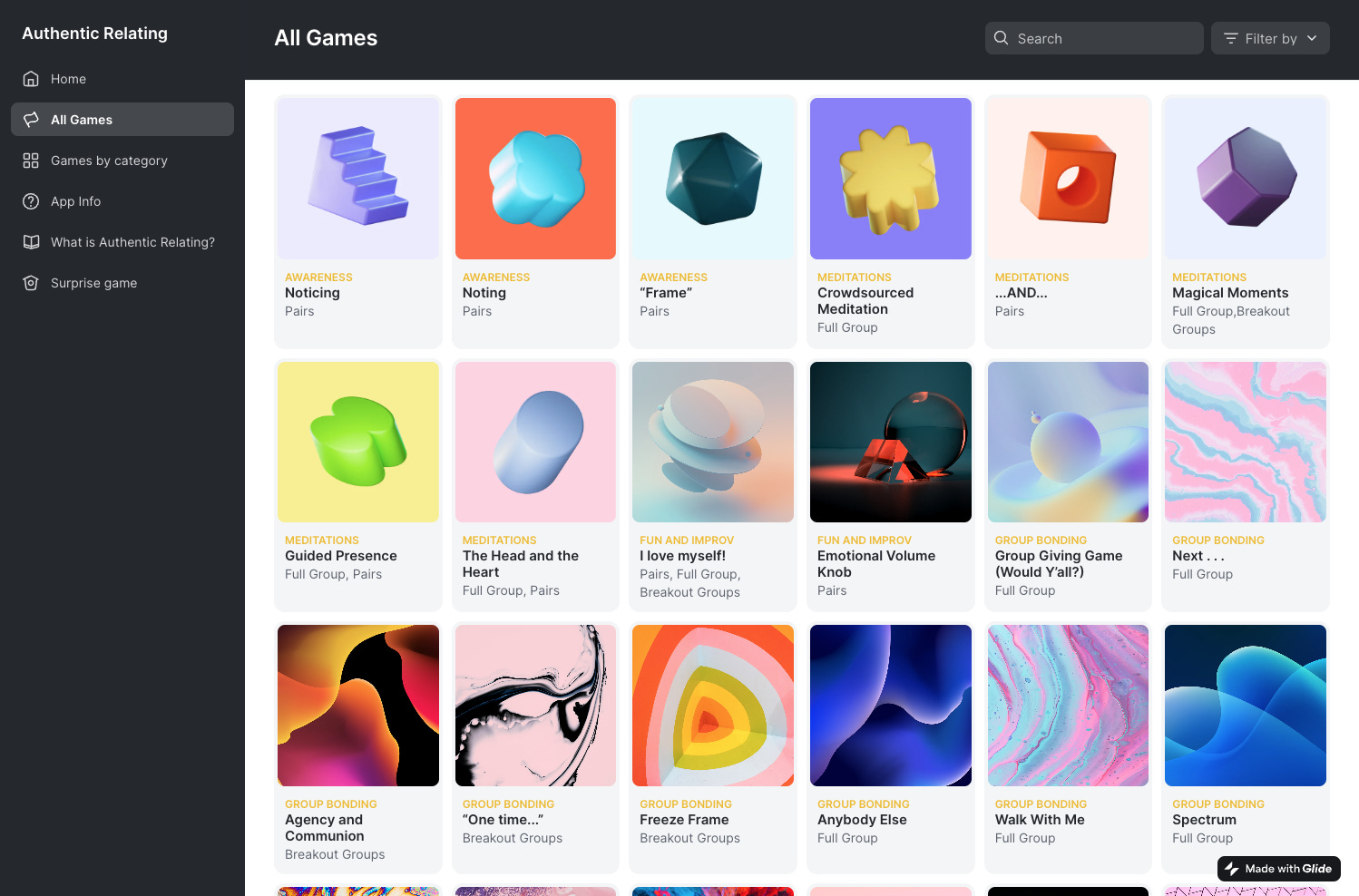The width and height of the screenshot is (1359, 896).
Task: Open Guided Presence green shape thumbnail
Action: (358, 442)
